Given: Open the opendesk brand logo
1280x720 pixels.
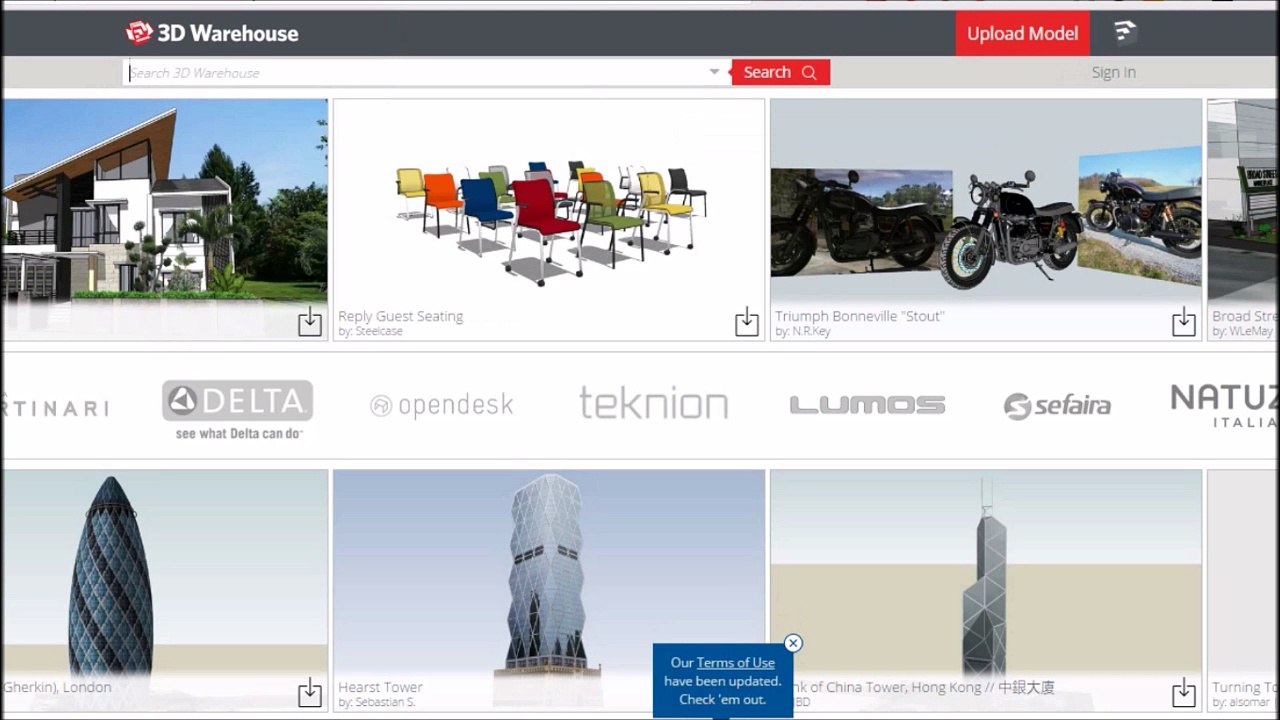Looking at the screenshot, I should pyautogui.click(x=441, y=405).
